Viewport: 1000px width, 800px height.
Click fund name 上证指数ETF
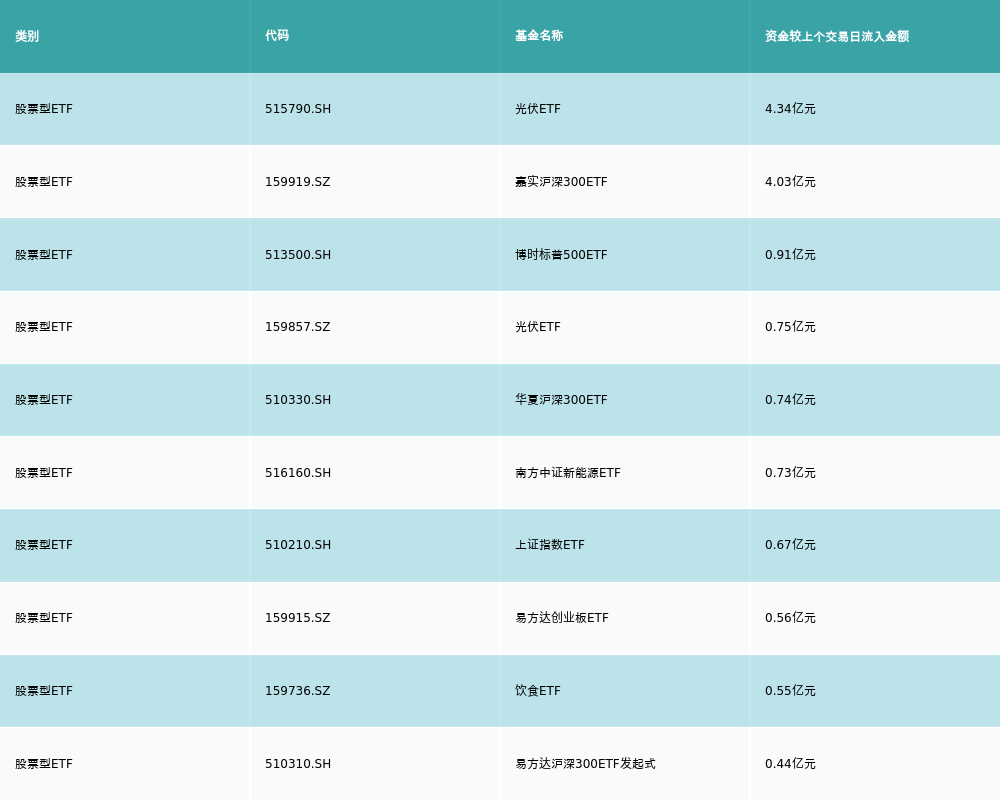tap(550, 545)
